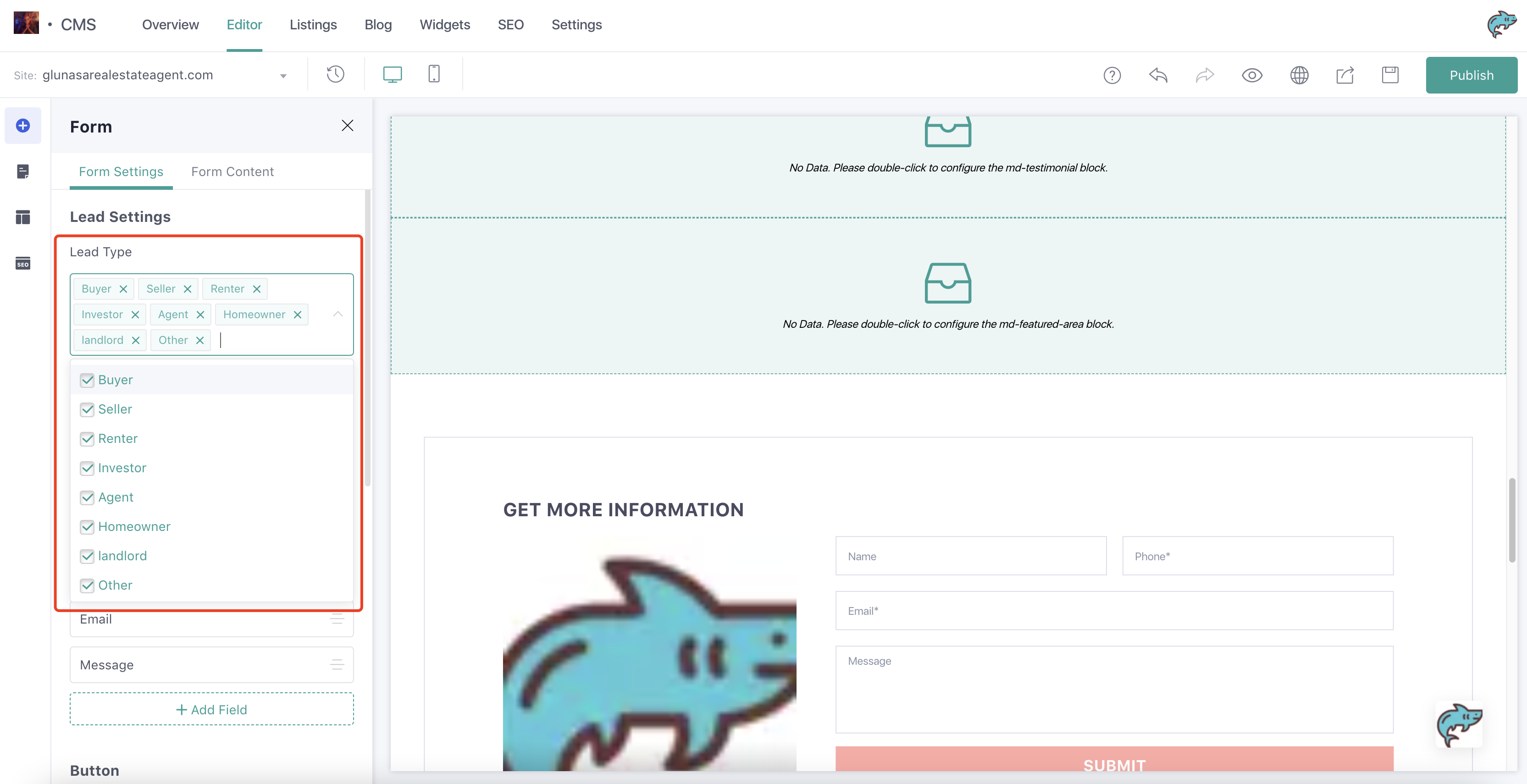
Task: Click the undo arrow icon
Action: point(1158,75)
